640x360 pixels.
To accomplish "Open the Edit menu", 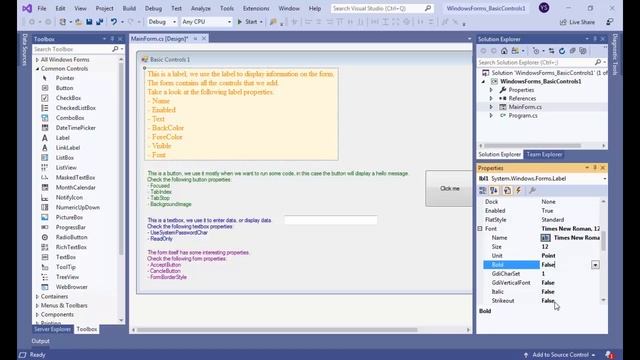I will coord(60,8).
